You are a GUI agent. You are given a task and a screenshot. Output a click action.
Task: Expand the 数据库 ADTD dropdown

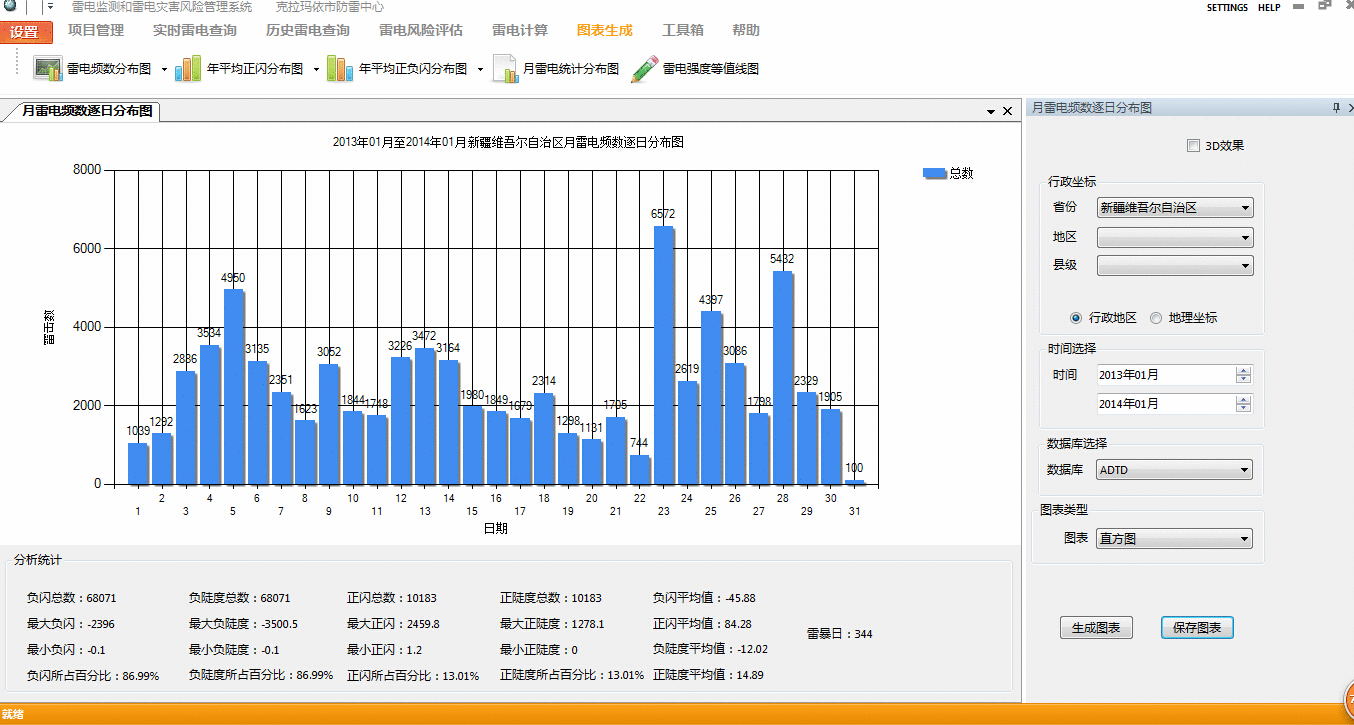point(1175,470)
